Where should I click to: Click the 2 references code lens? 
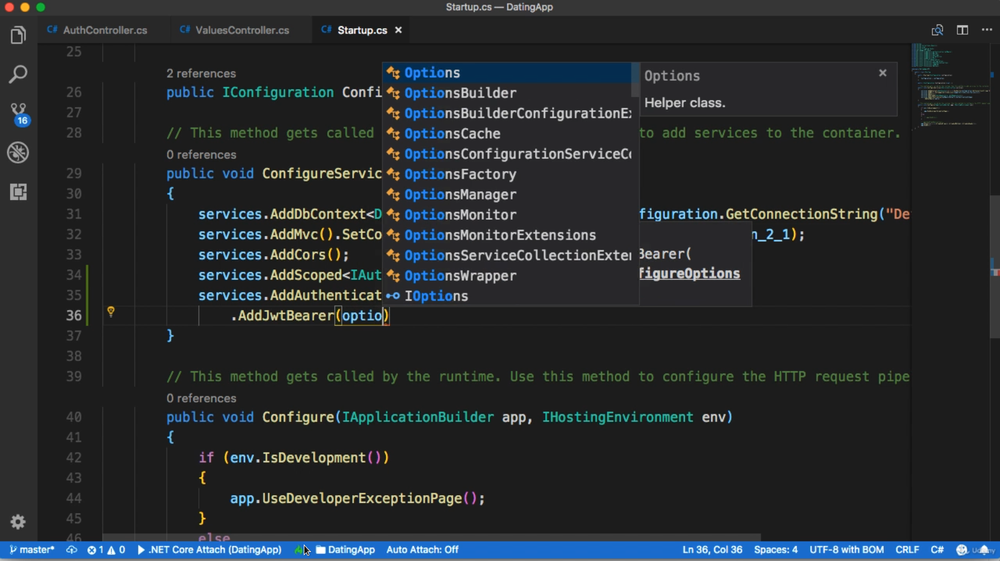201,73
